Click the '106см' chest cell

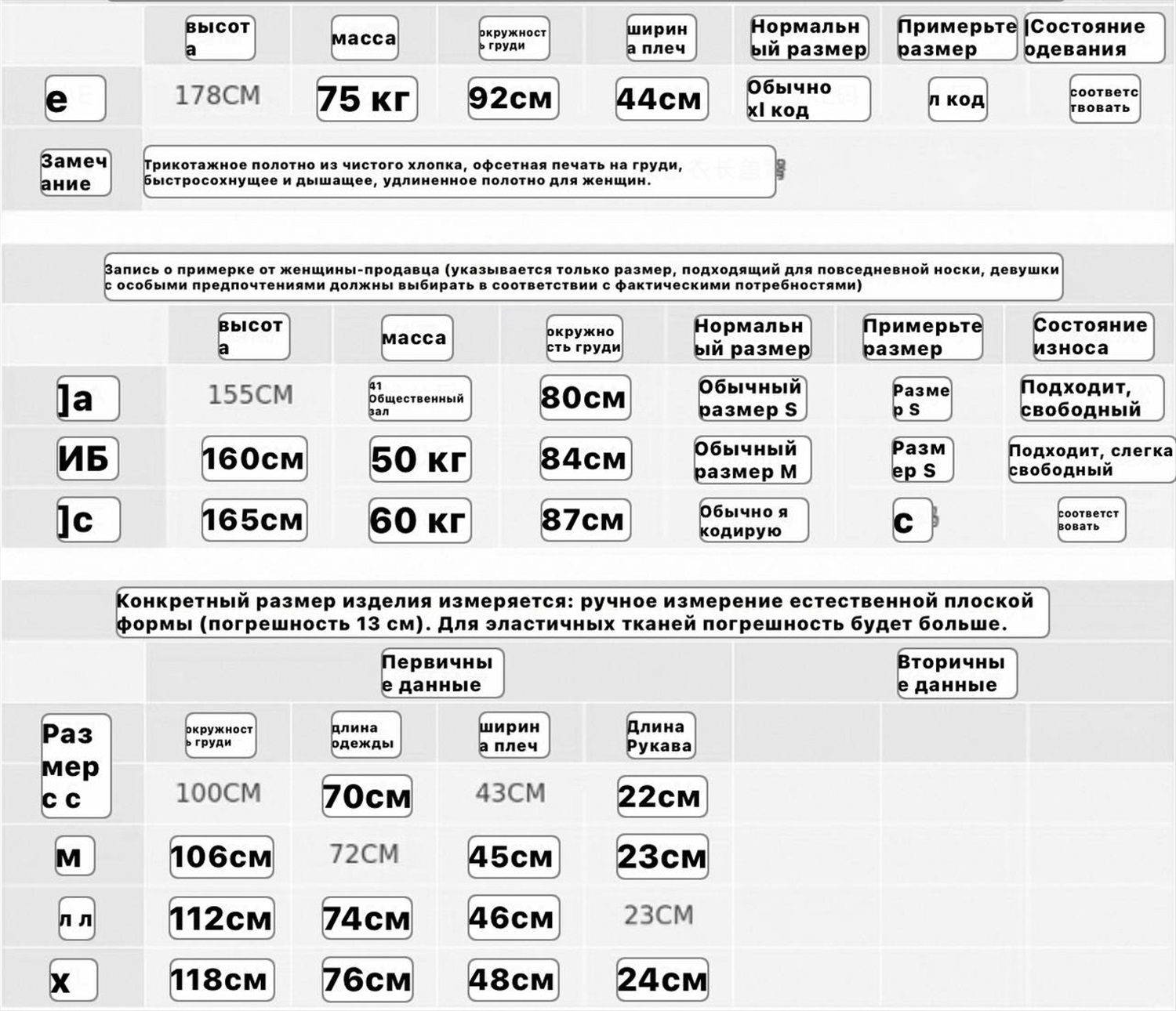tap(222, 857)
